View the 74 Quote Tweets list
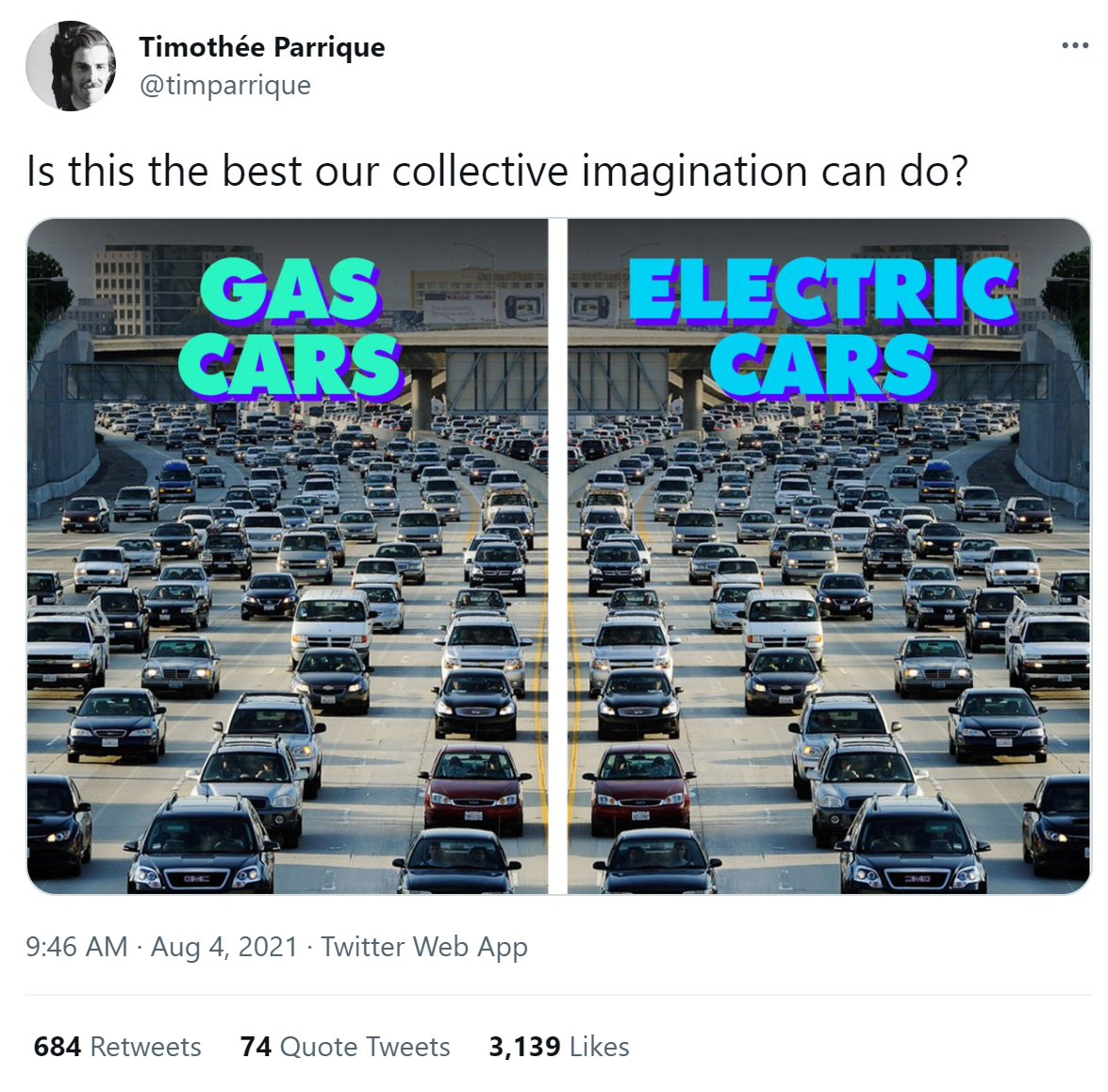 (x=345, y=1047)
